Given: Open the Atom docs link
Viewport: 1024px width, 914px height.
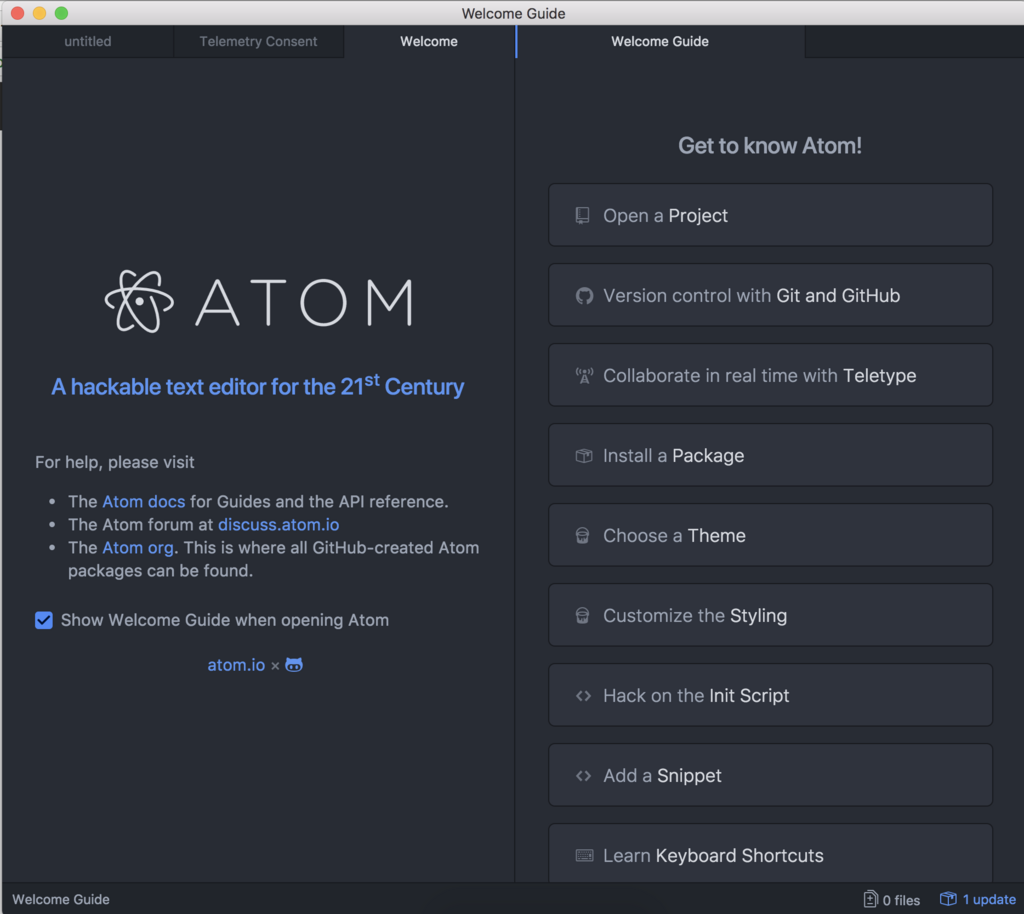Looking at the screenshot, I should (x=144, y=502).
